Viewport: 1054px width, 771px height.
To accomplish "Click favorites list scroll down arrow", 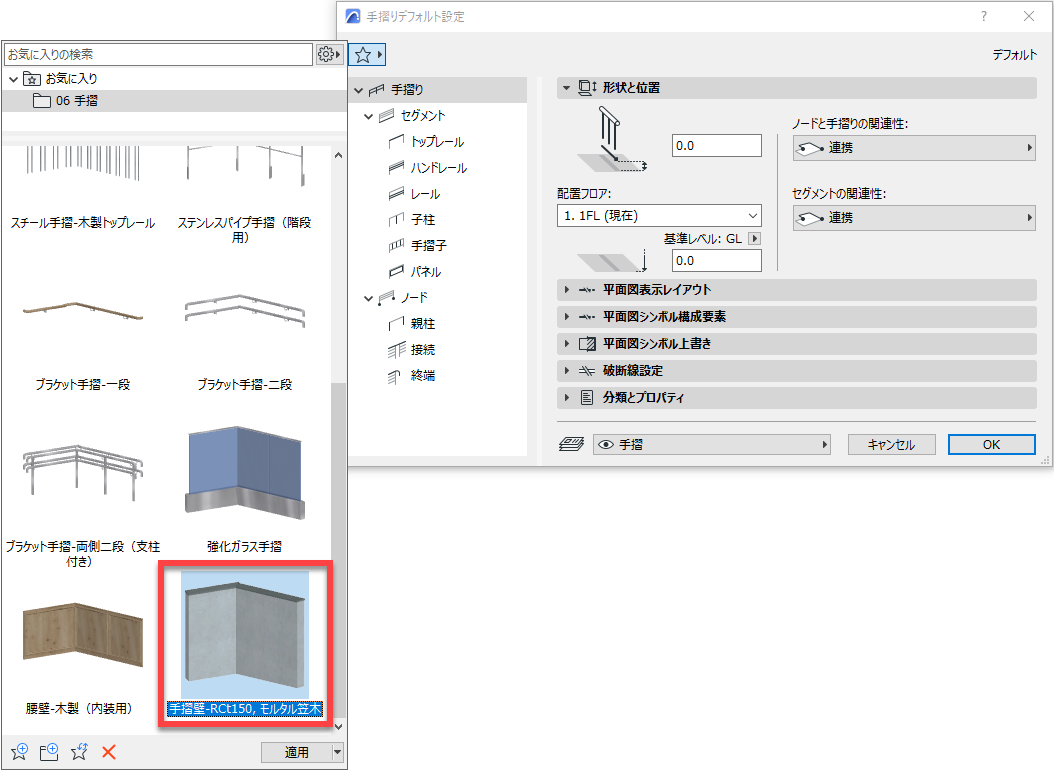I will click(x=338, y=727).
